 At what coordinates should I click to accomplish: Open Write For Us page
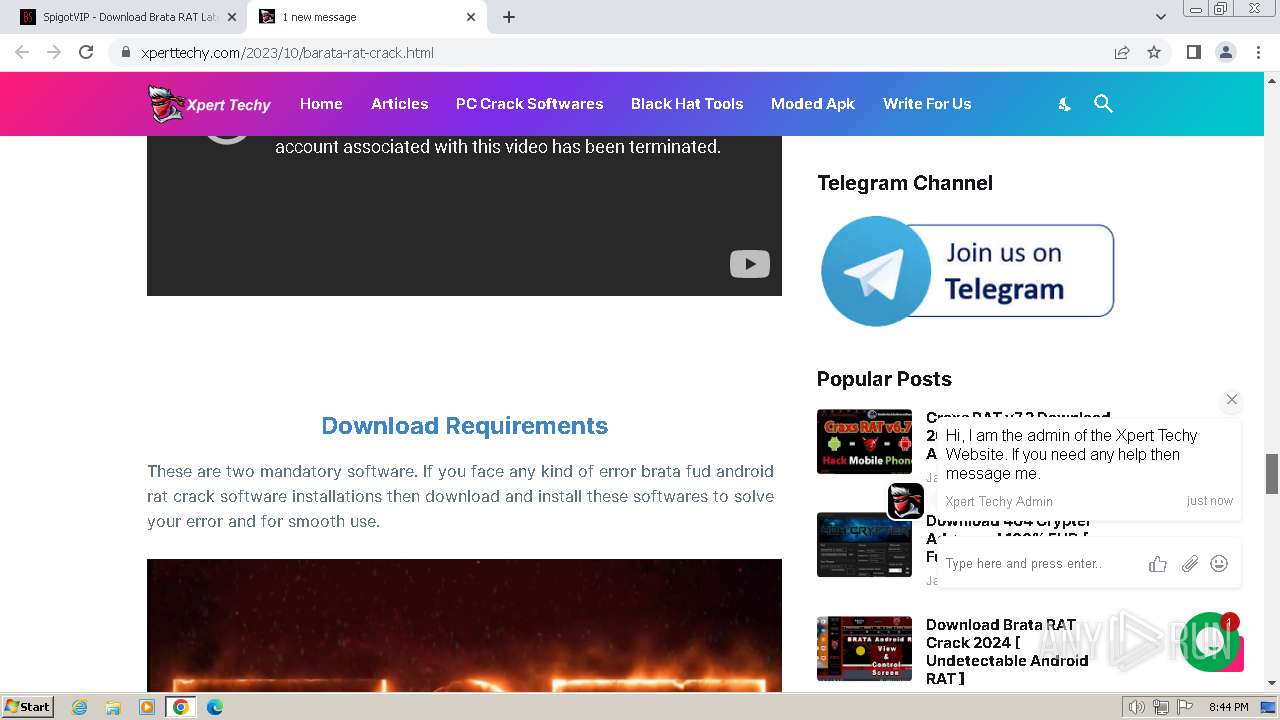pos(927,104)
